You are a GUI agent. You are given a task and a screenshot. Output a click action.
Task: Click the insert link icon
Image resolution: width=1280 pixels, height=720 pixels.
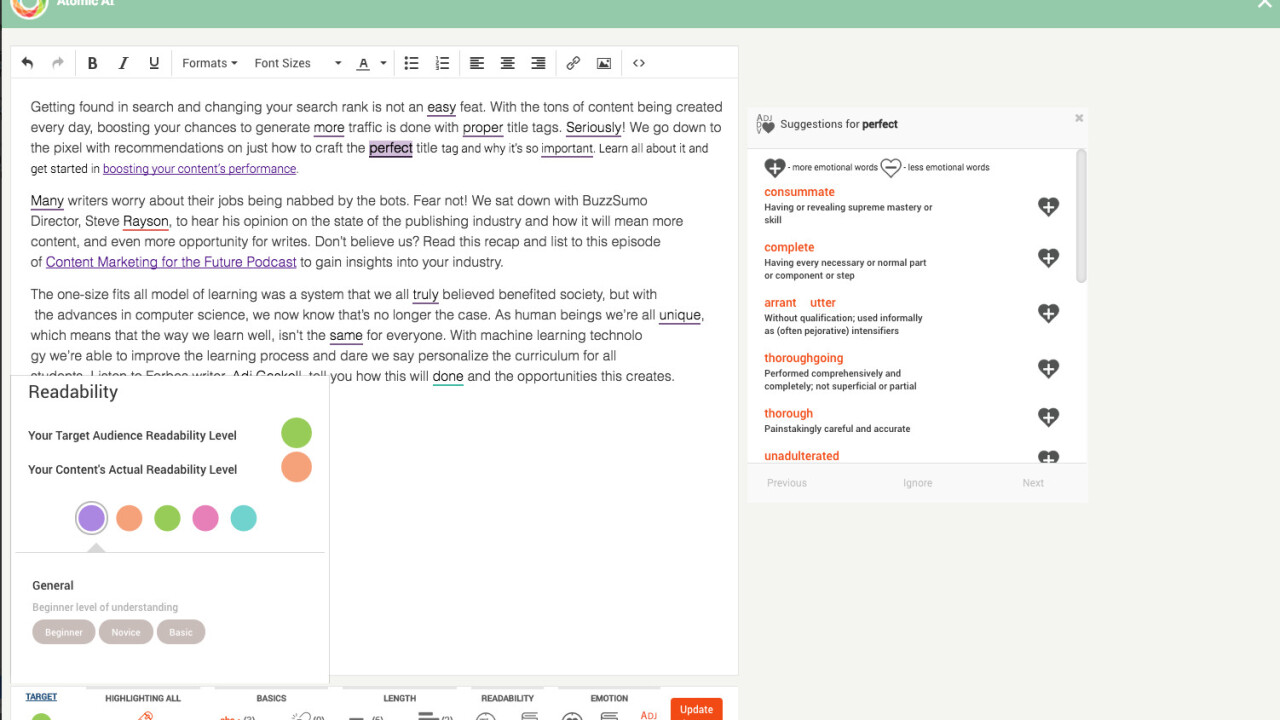(573, 63)
